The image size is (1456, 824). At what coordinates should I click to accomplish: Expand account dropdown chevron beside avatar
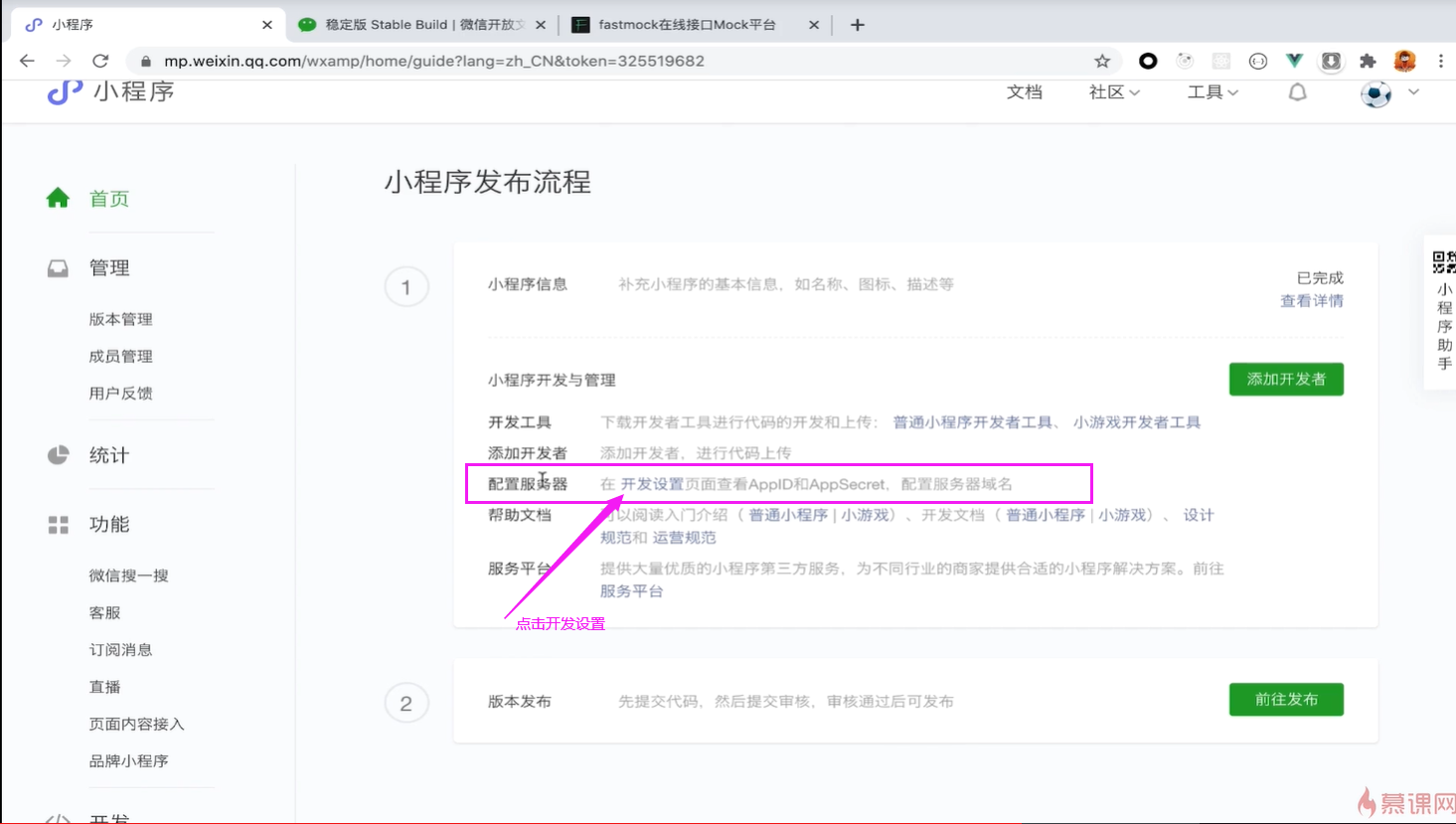1413,92
